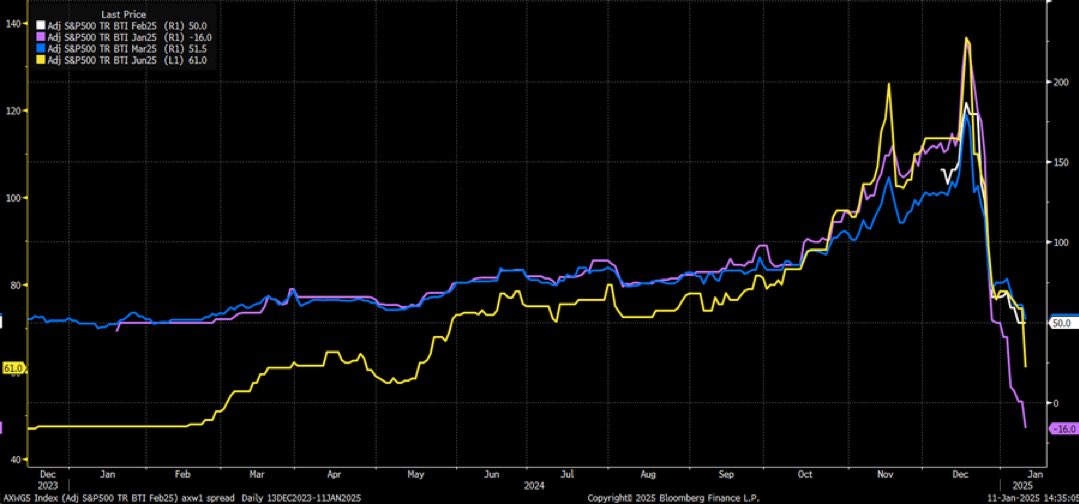Click the 80 label on the left axis
Viewport: 1079px width, 504px height.
click(x=14, y=285)
